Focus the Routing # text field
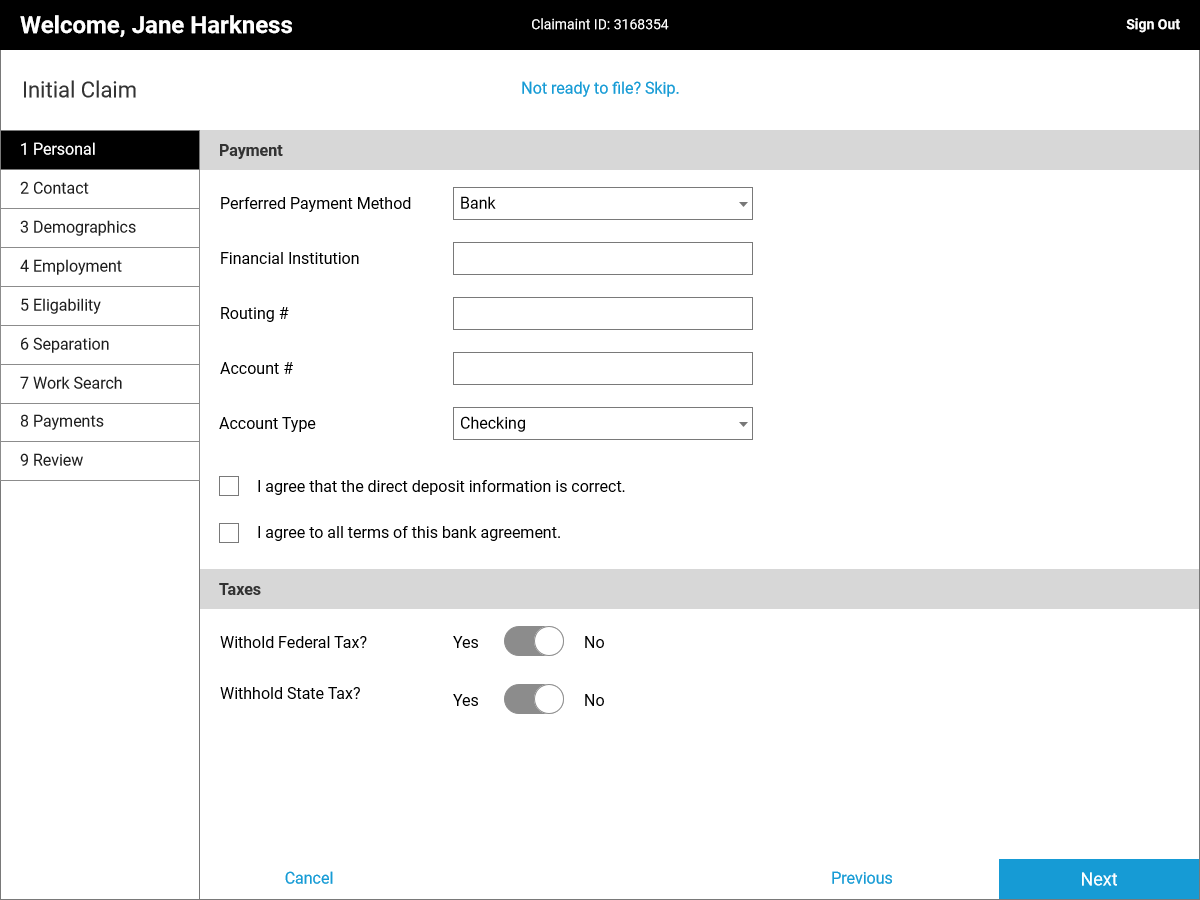This screenshot has width=1200, height=900. [x=602, y=313]
